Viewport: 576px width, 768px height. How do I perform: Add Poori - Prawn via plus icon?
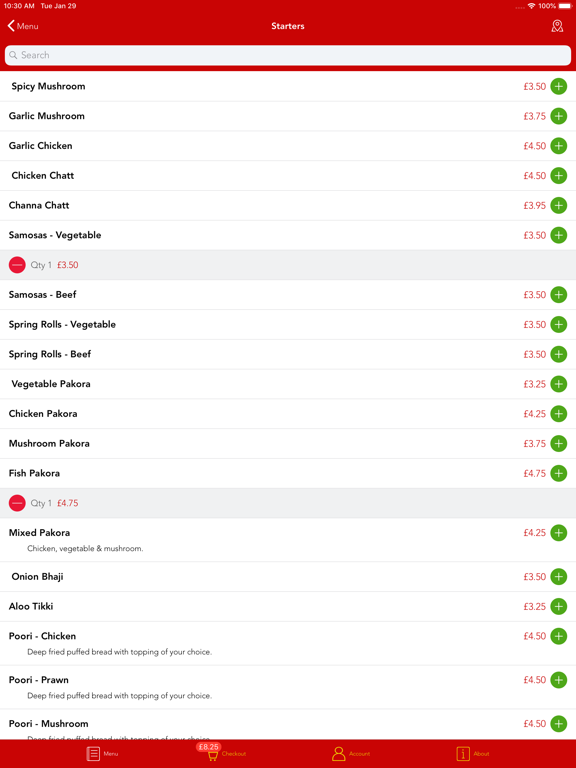(558, 680)
